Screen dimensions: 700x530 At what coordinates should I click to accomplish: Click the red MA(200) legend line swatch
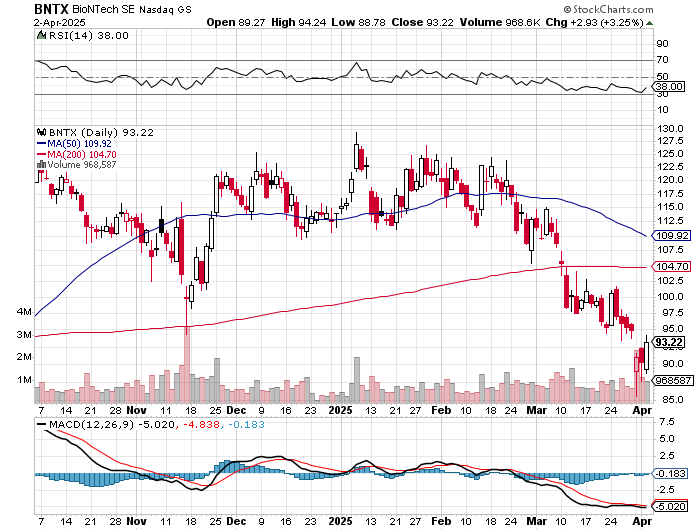click(x=42, y=154)
